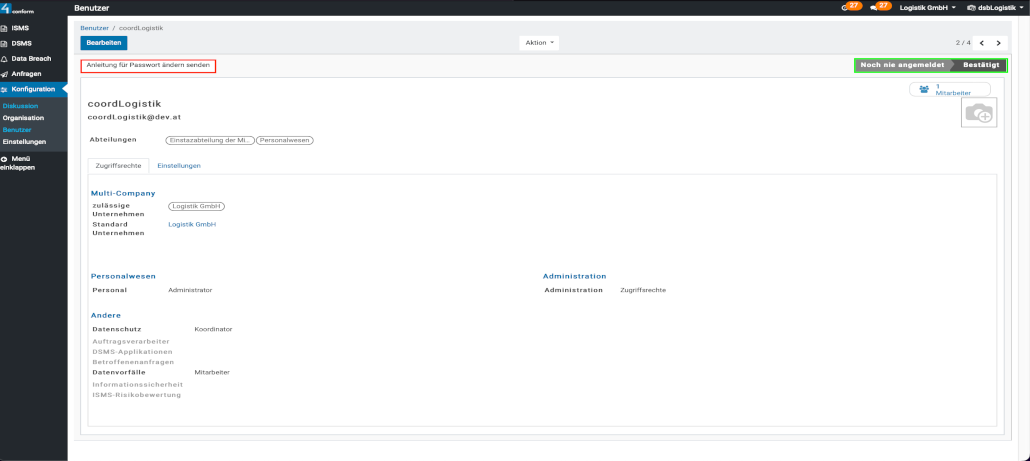Open the dsbLogistik user menu
Viewport: 1030px width, 461px height.
(994, 8)
